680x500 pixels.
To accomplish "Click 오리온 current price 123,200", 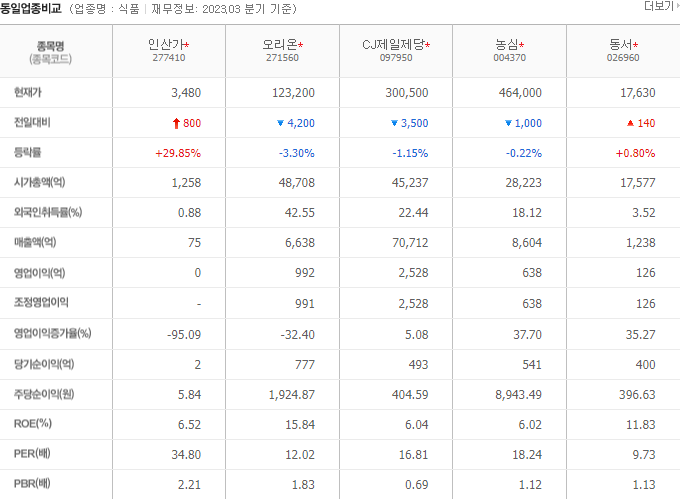I will [x=293, y=93].
